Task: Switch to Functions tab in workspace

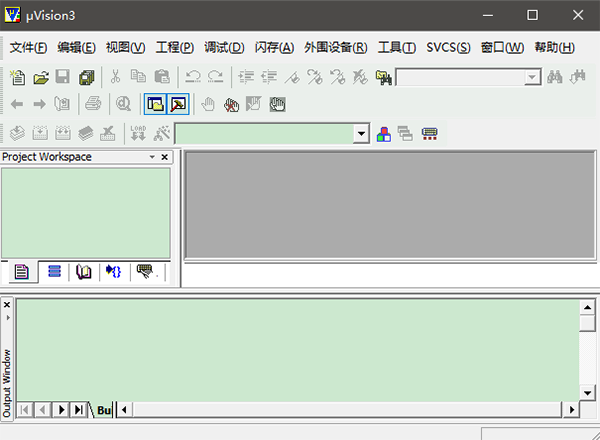Action: click(113, 272)
